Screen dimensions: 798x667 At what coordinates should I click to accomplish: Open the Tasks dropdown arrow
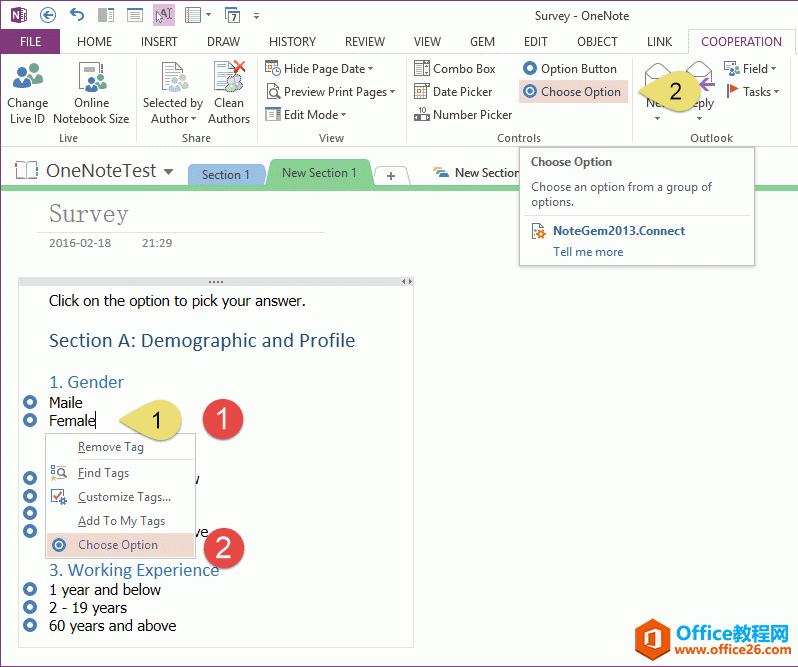coord(776,92)
